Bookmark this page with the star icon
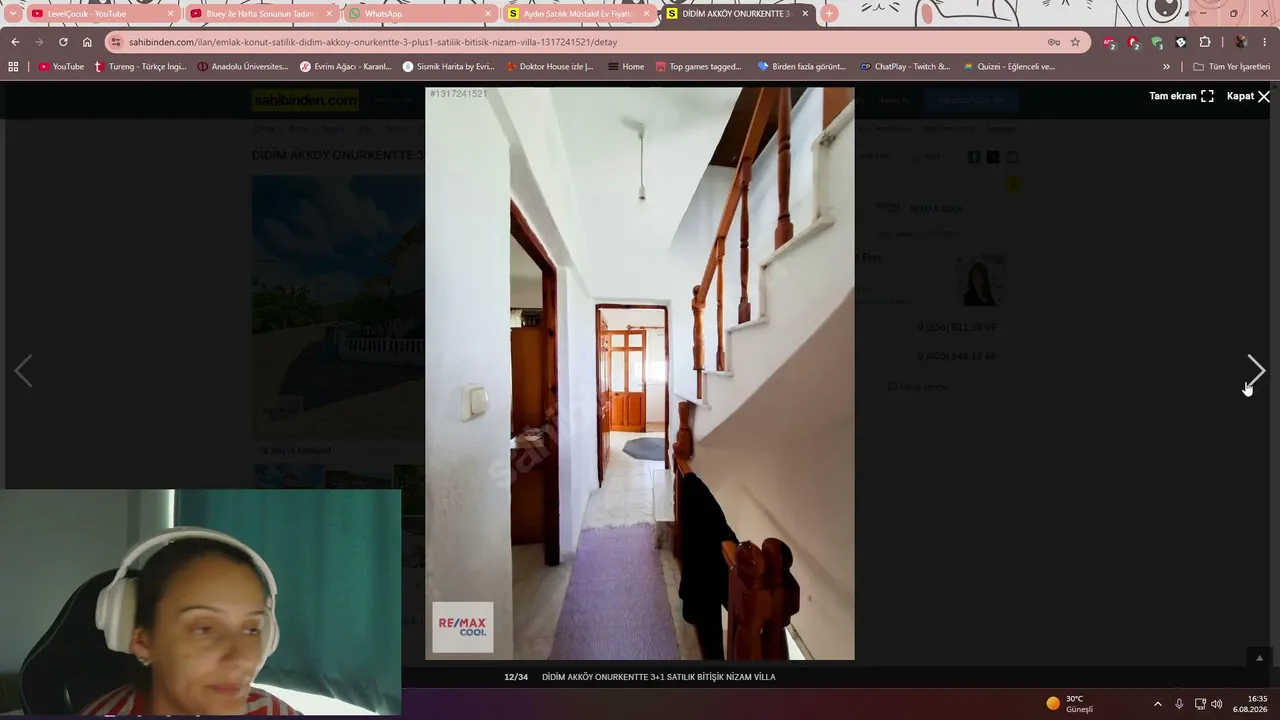Viewport: 1280px width, 720px height. click(x=1075, y=42)
